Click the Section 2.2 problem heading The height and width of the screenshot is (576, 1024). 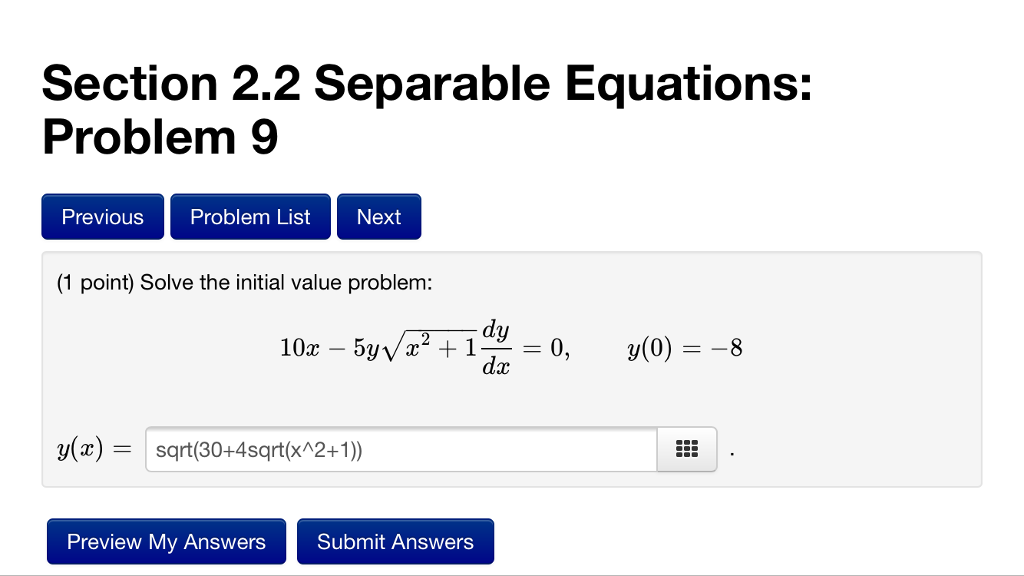428,110
